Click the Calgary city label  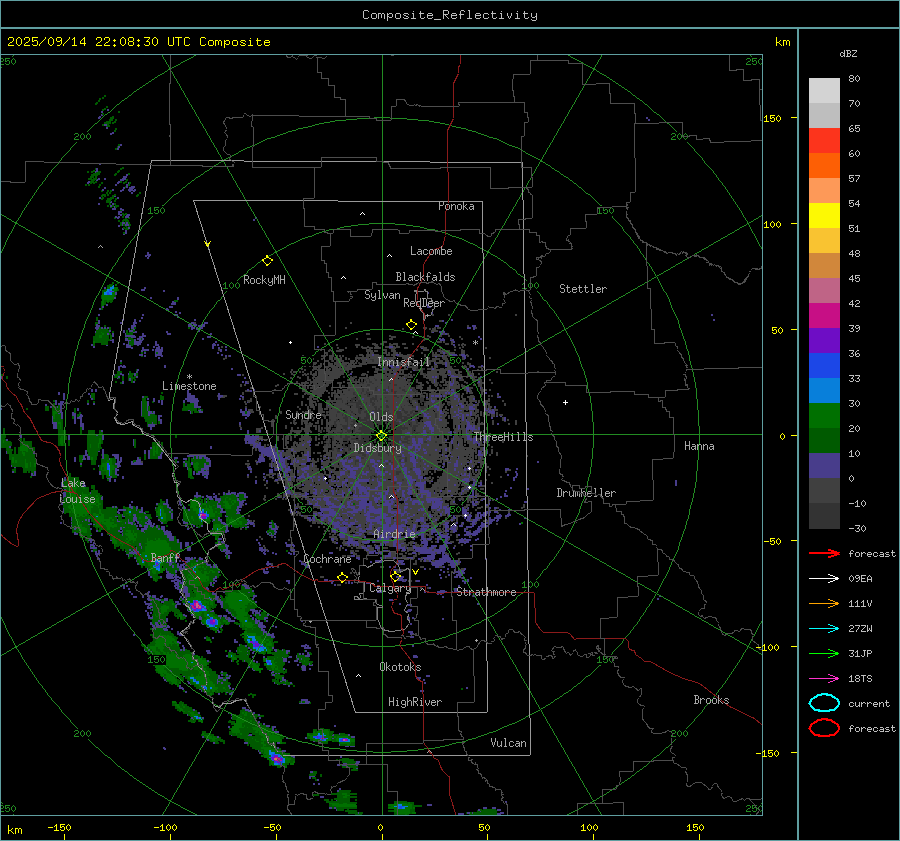tap(390, 588)
